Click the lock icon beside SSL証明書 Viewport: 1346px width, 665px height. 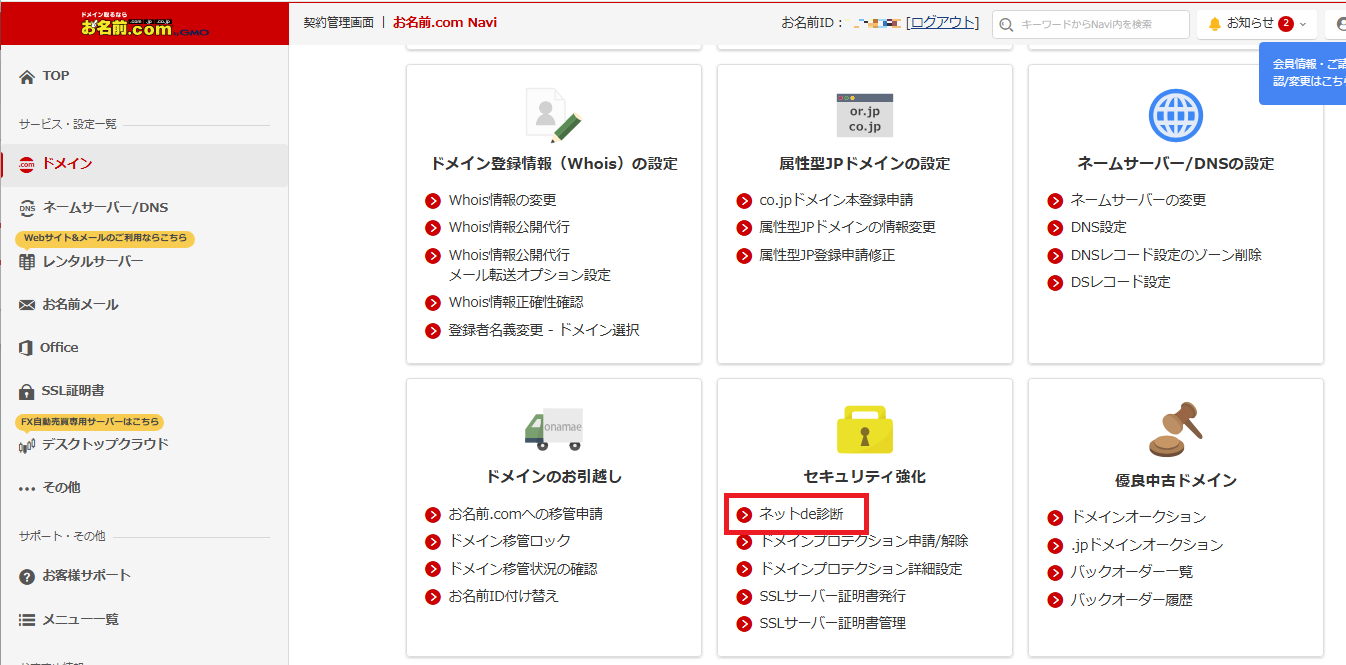(27, 391)
